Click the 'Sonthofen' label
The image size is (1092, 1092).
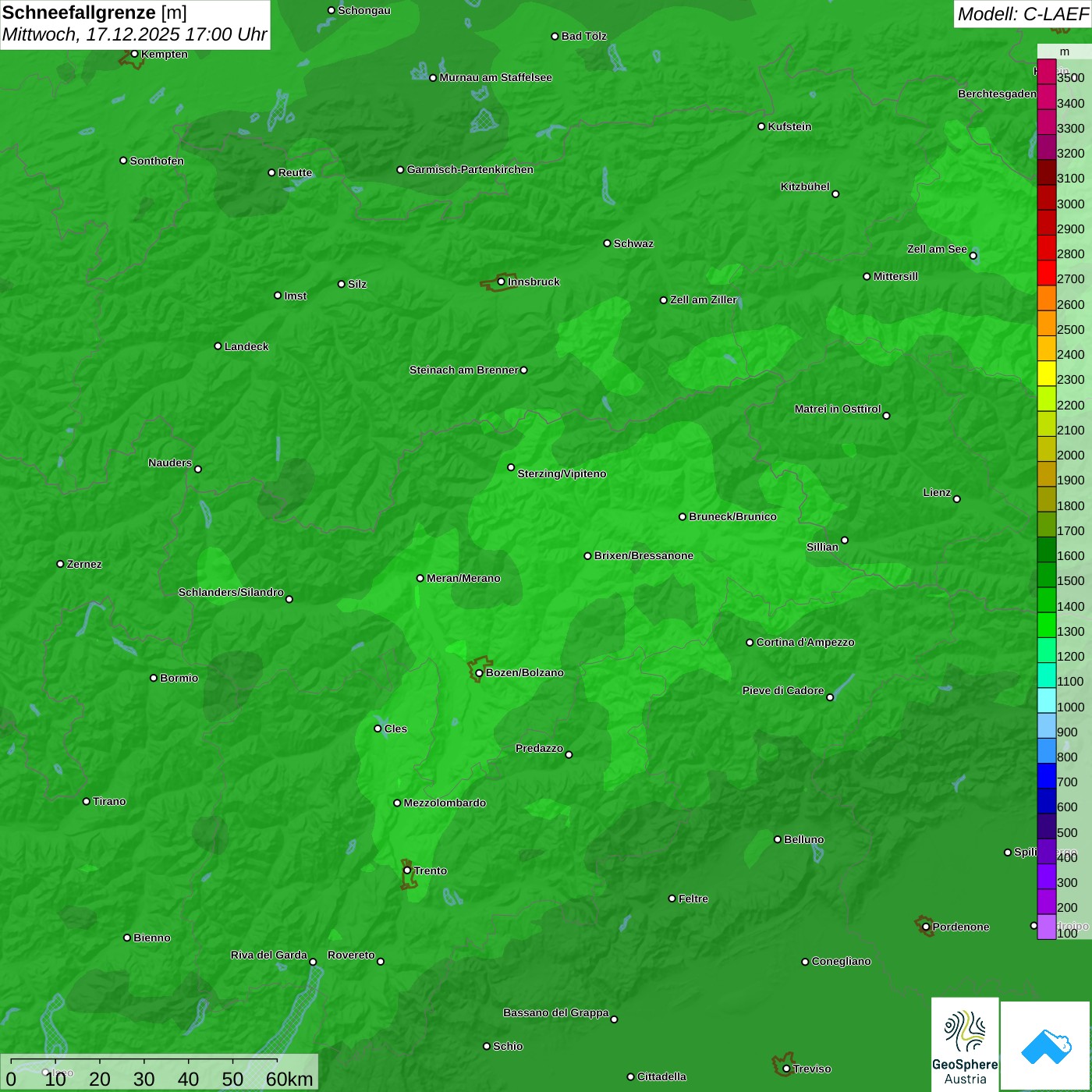tap(157, 161)
